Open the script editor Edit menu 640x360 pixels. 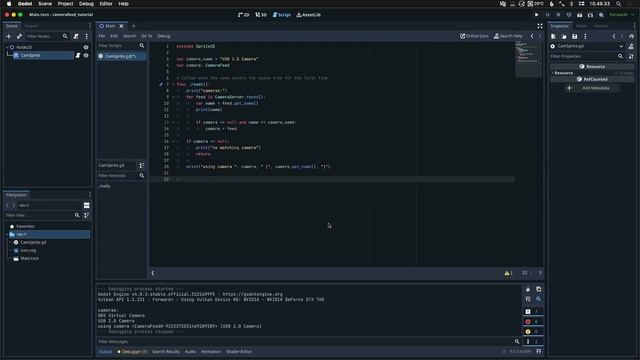coord(114,36)
